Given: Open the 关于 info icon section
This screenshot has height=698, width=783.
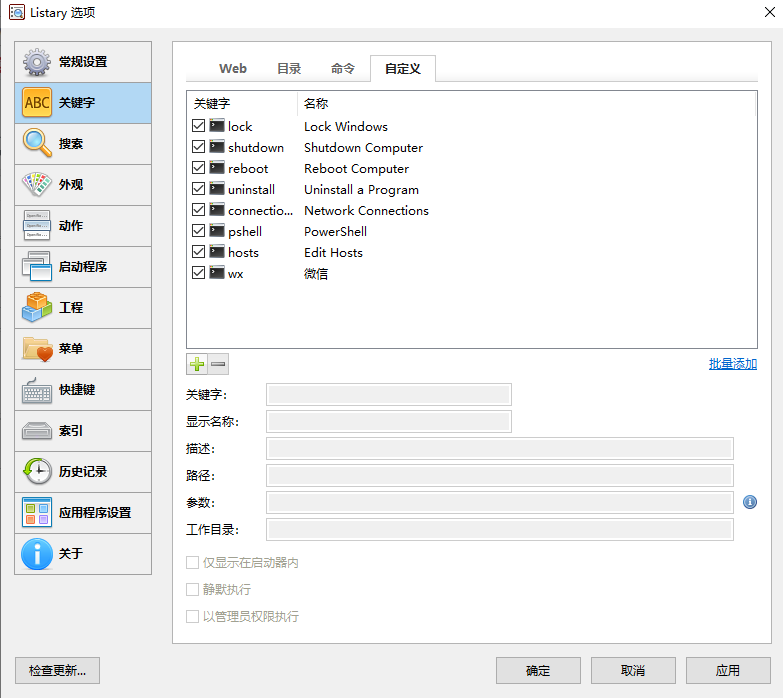Looking at the screenshot, I should pos(37,553).
